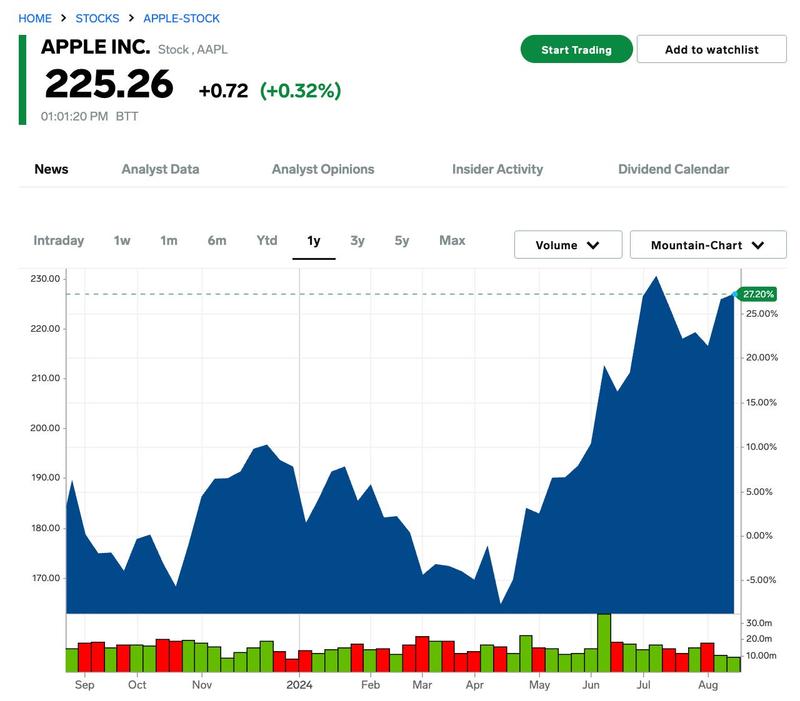
Task: Click the Nov date axis label
Action: (x=202, y=685)
